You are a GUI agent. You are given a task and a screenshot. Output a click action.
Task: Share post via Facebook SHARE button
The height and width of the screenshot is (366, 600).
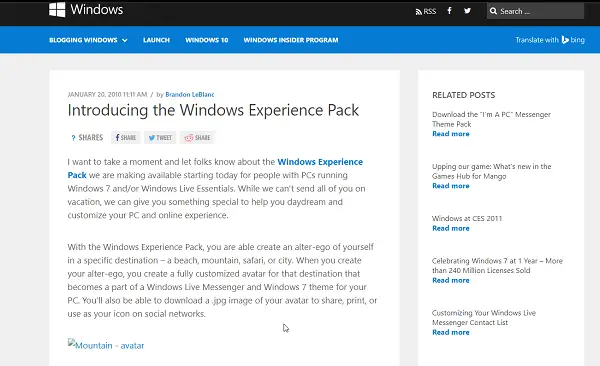126,137
